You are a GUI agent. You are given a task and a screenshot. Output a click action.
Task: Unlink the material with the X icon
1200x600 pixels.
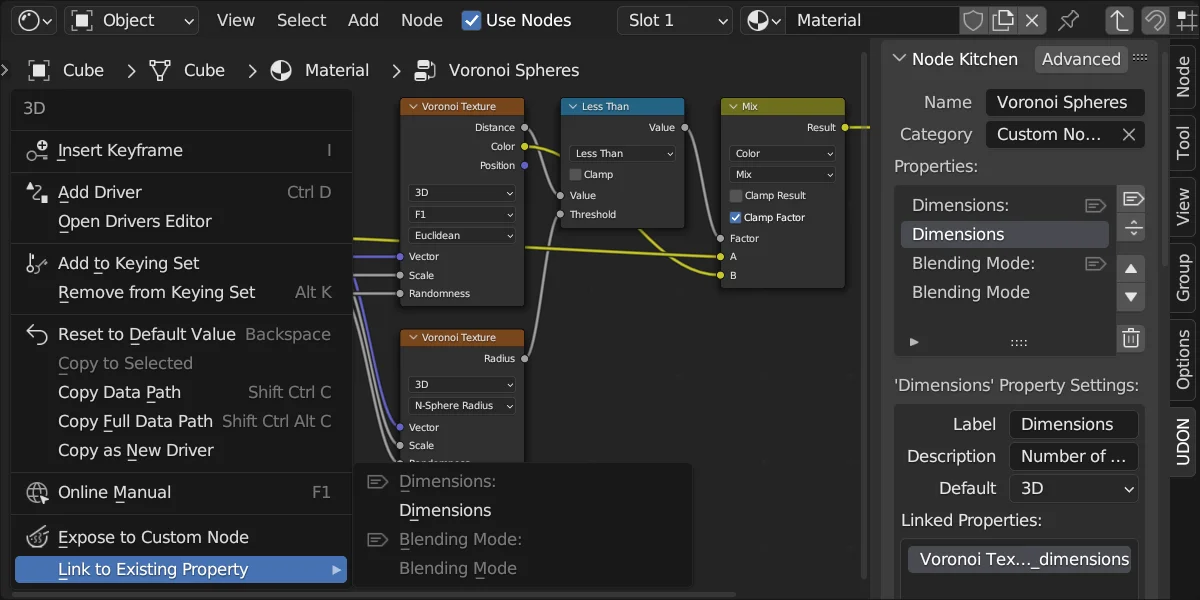(x=1031, y=20)
